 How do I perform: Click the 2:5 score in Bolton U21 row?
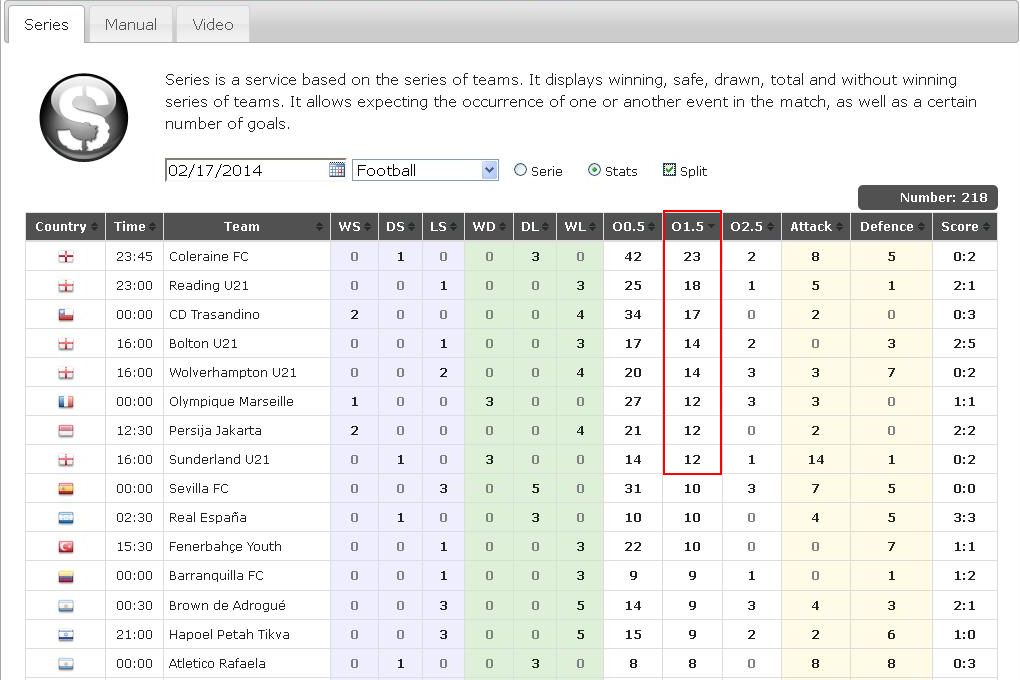[964, 344]
